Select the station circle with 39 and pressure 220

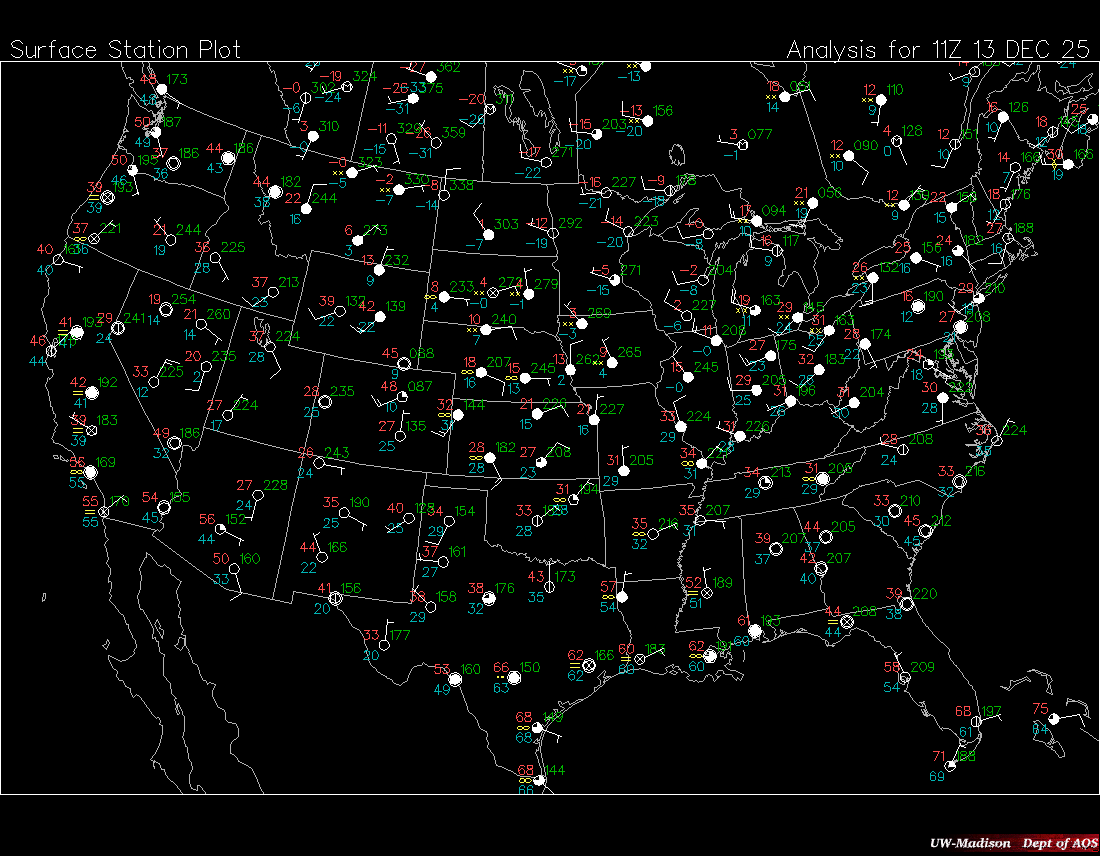click(907, 603)
